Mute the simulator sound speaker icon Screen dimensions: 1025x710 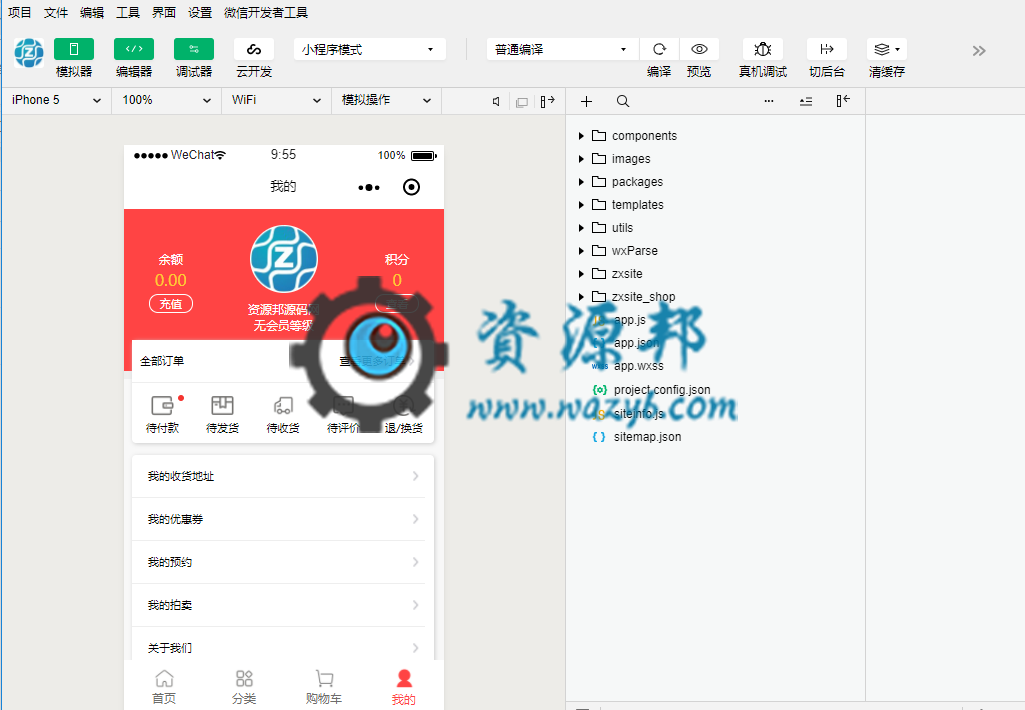(x=496, y=101)
